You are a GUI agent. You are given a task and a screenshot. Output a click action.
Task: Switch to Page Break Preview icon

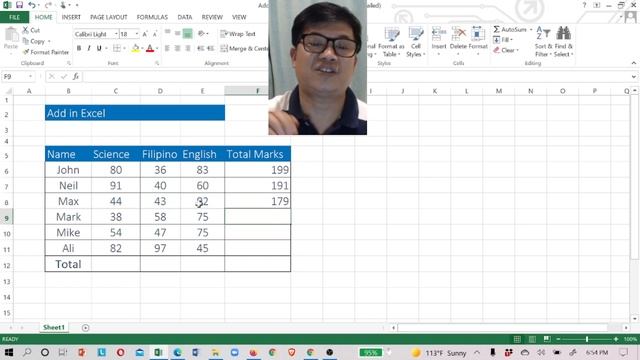point(547,339)
